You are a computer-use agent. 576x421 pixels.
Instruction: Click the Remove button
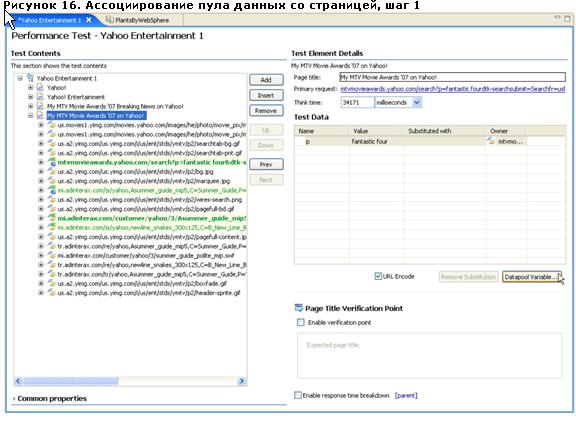(266, 111)
